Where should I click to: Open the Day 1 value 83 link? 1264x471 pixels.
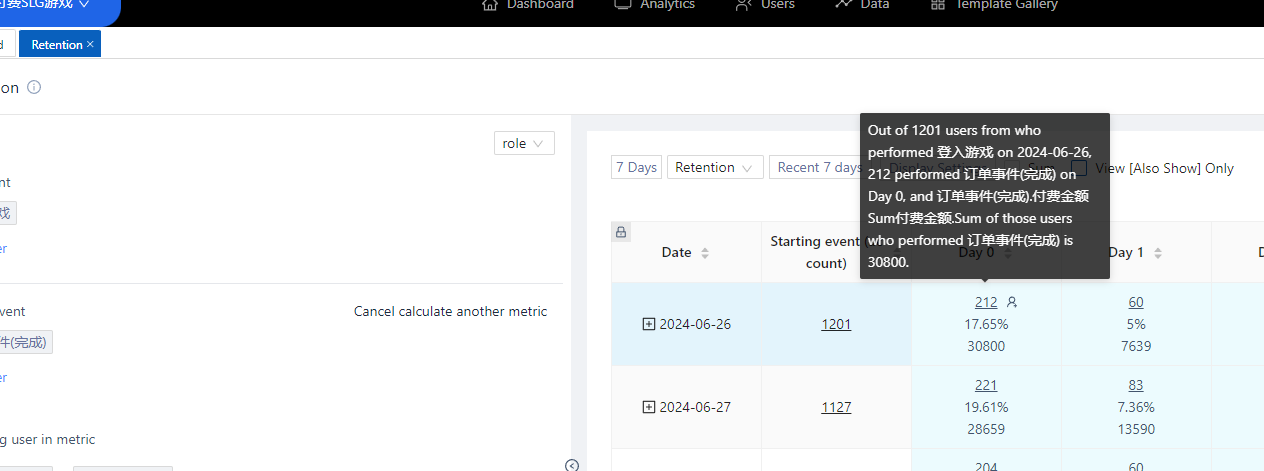click(1135, 385)
